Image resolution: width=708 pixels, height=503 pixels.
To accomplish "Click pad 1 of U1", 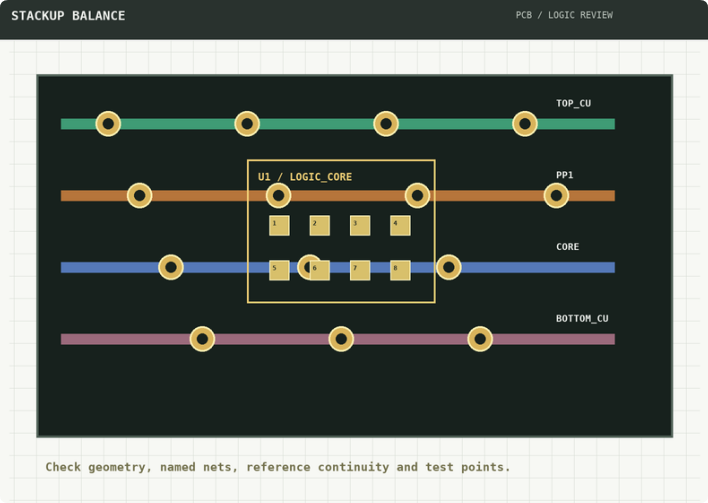I will click(279, 226).
